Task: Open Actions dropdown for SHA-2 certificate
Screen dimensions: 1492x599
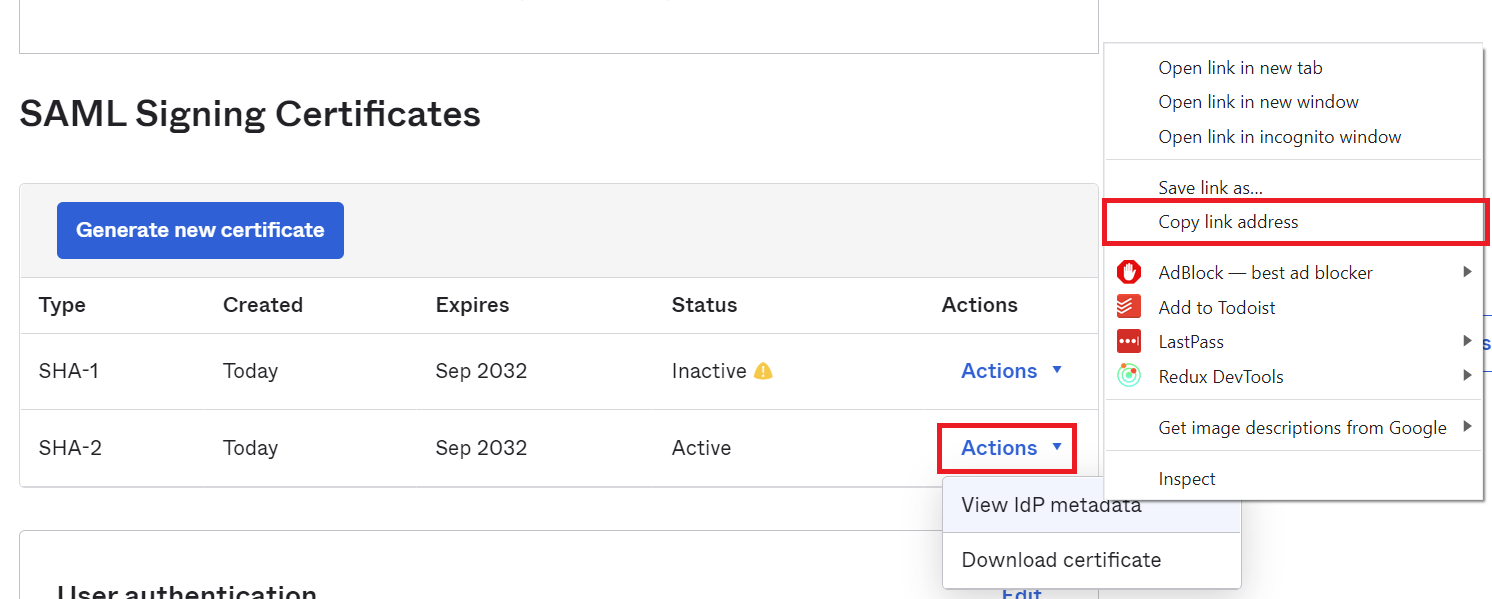Action: pos(1011,448)
